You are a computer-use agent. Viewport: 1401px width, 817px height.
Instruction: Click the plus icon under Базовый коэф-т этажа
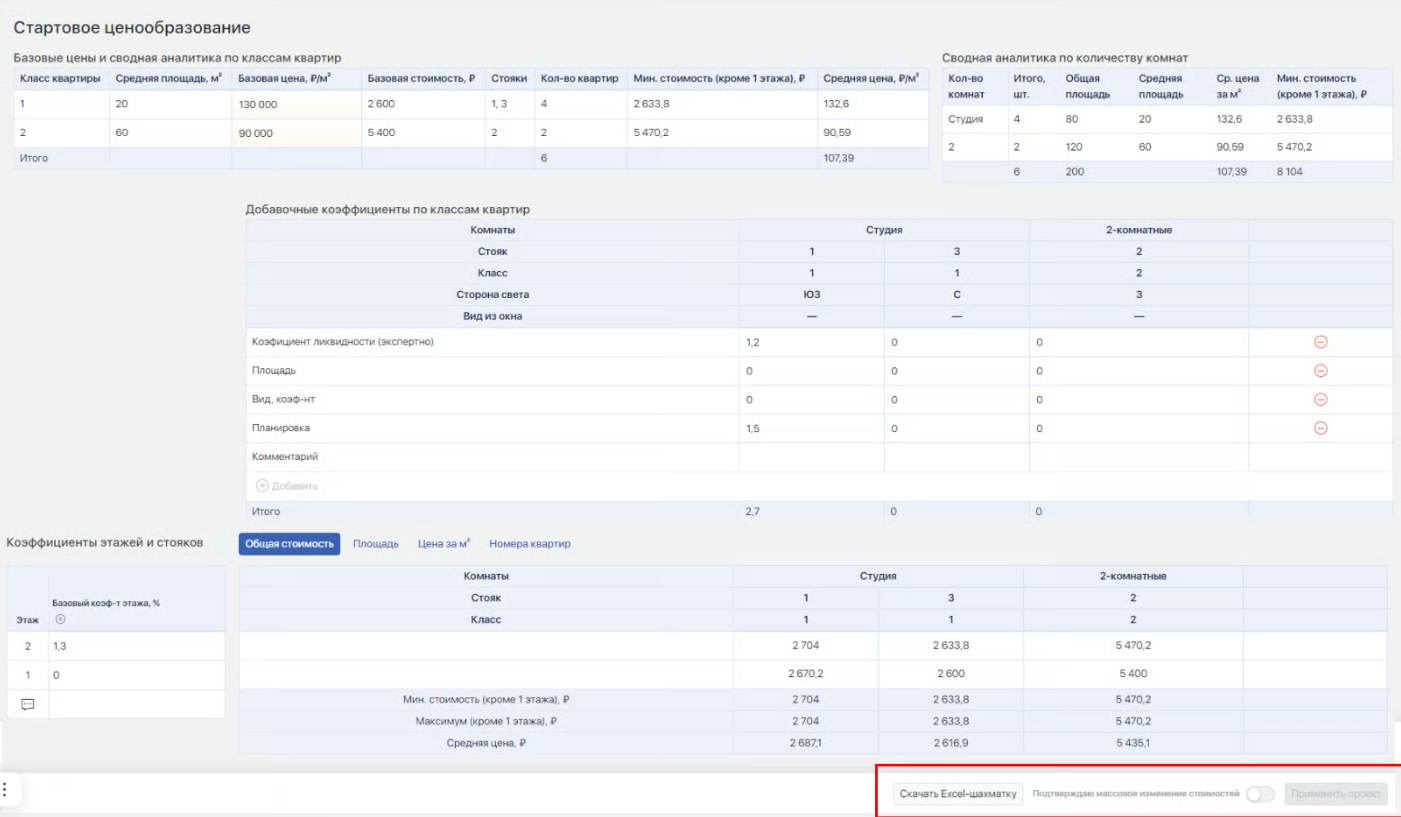58,619
